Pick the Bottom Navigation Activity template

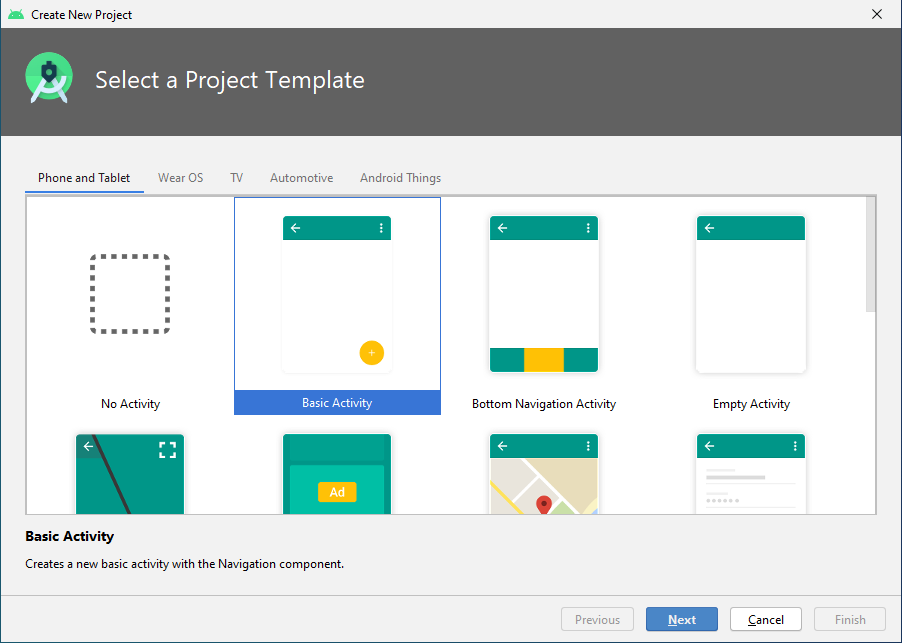point(544,294)
